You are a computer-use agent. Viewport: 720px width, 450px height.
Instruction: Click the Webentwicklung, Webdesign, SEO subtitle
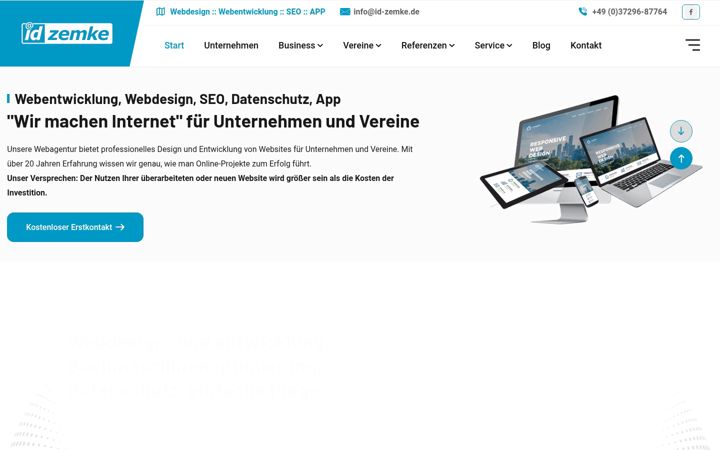pos(178,99)
